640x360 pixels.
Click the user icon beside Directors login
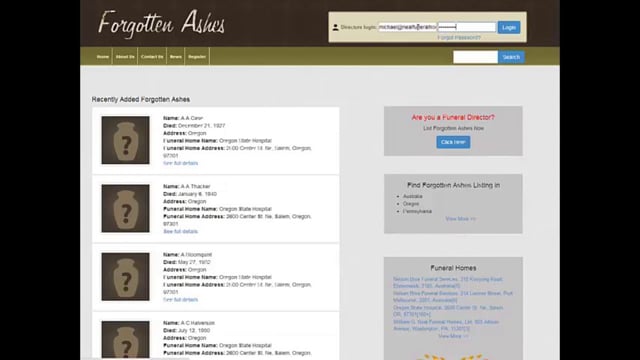tap(336, 27)
